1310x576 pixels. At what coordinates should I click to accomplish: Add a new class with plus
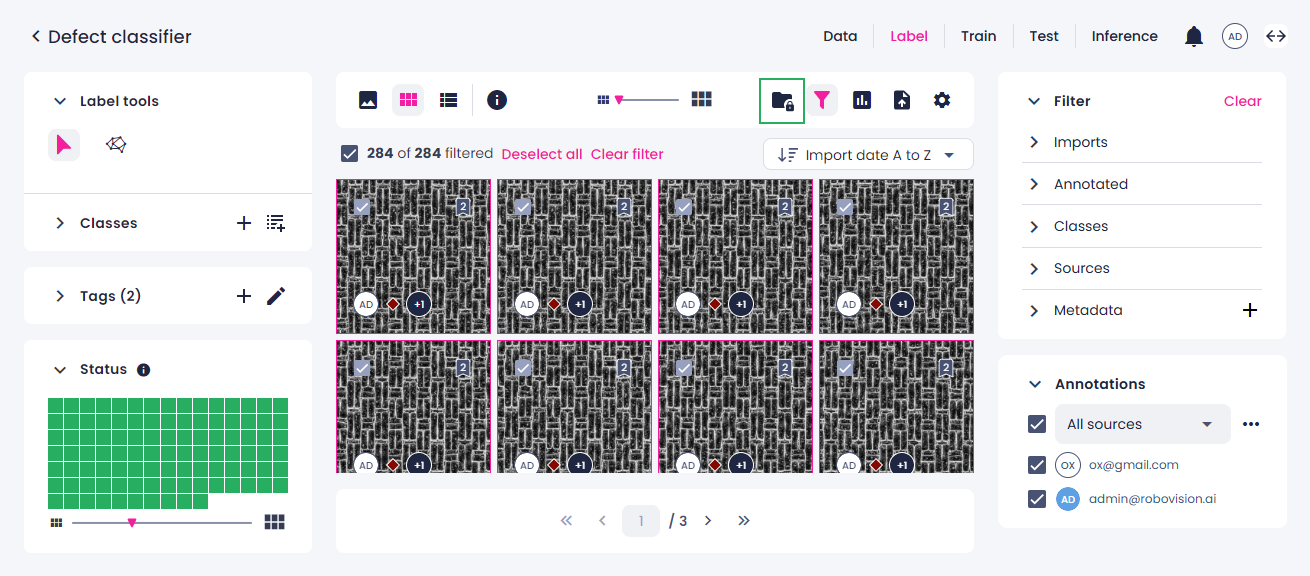[x=244, y=223]
